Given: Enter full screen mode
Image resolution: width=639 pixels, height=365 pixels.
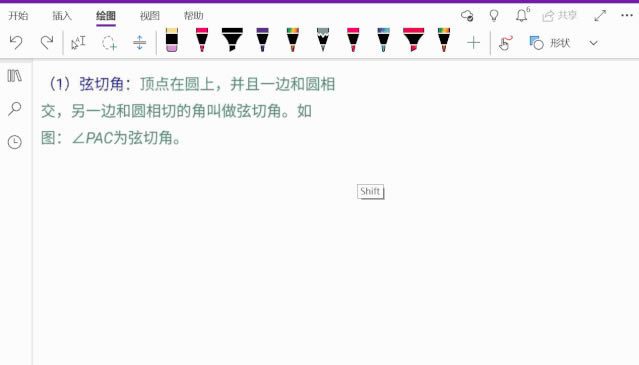Looking at the screenshot, I should pyautogui.click(x=600, y=15).
